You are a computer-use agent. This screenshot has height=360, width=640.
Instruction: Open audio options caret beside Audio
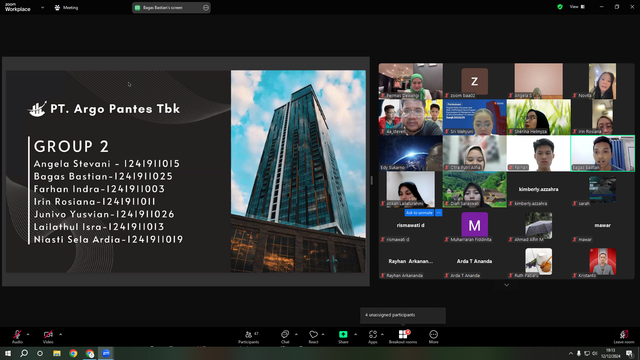28,334
